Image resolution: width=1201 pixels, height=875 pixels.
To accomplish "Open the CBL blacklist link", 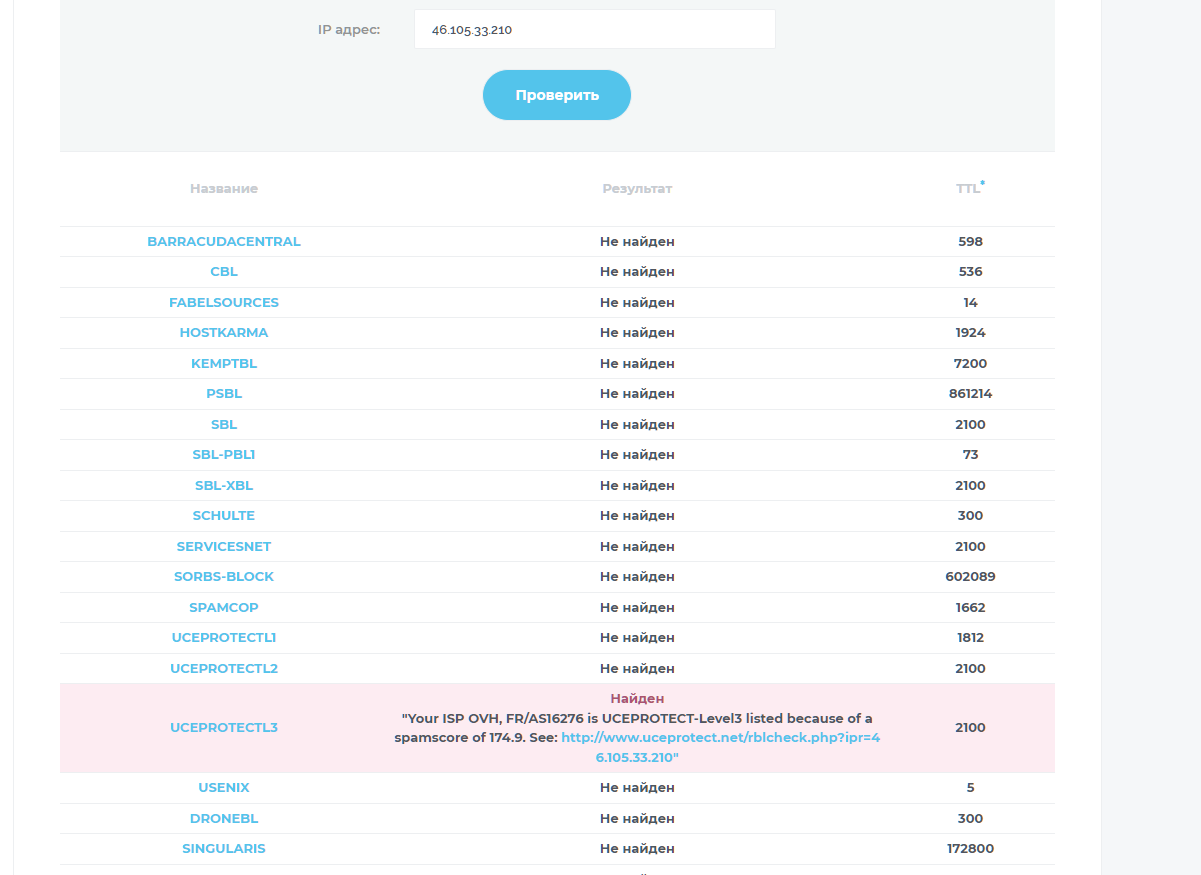I will 223,271.
